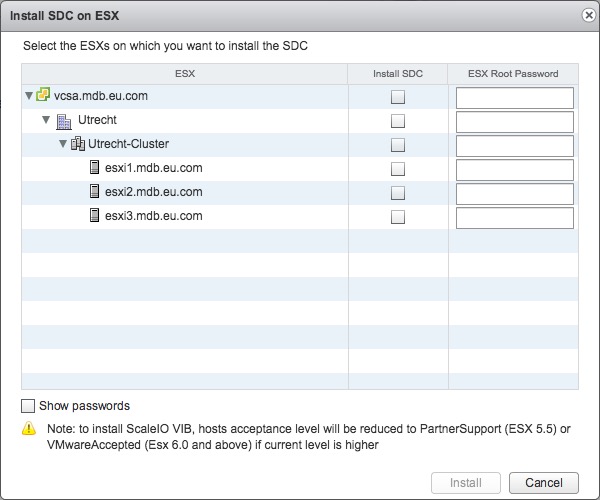Click the Utrecht-Cluster cluster icon

pos(79,145)
